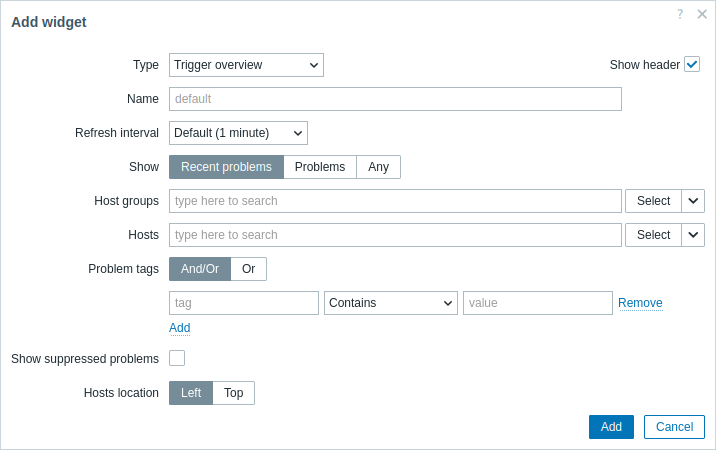
Task: Set Problem tags to Or
Action: (248, 269)
